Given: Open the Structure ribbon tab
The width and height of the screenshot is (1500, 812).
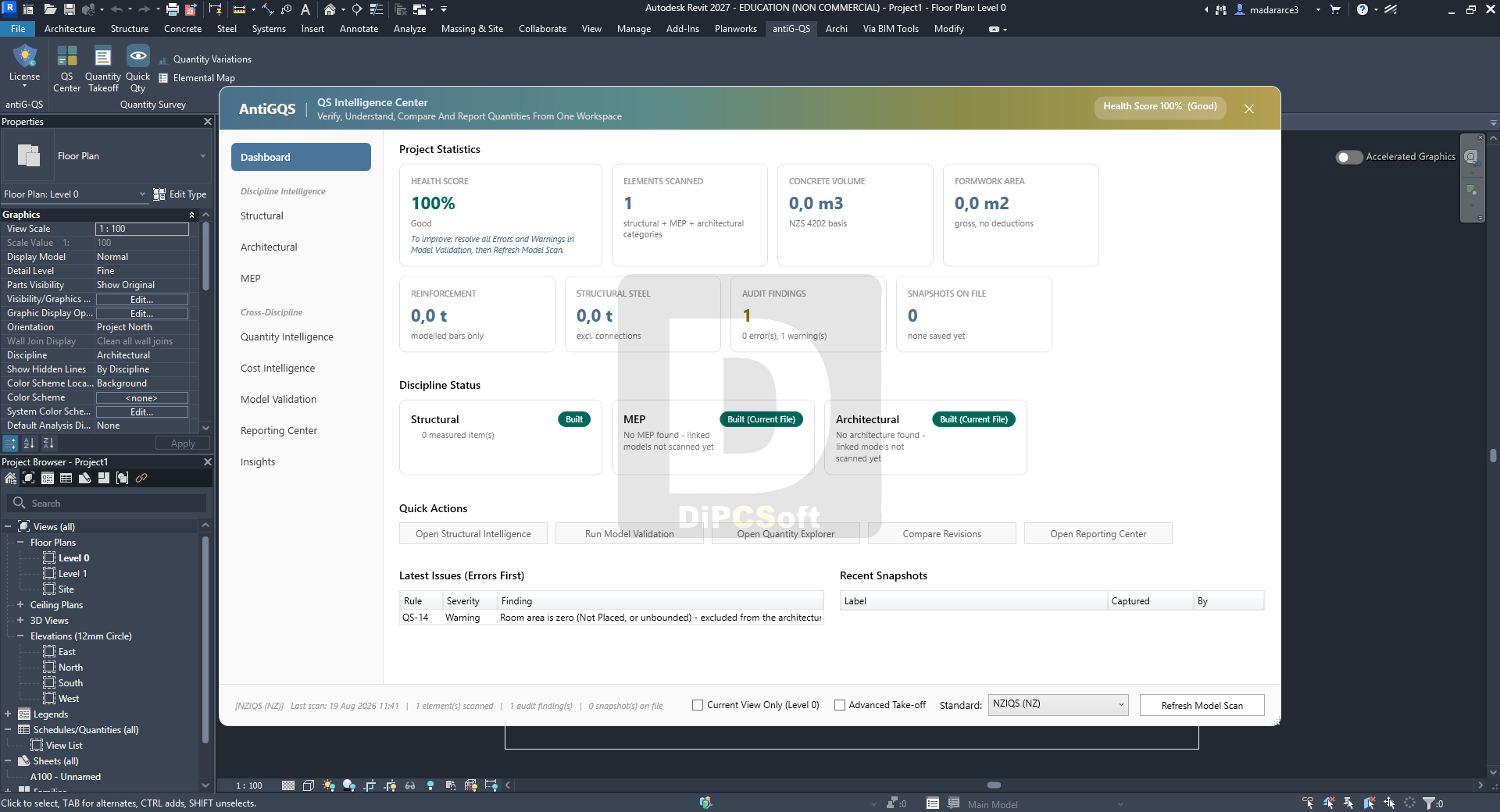Looking at the screenshot, I should 130,29.
